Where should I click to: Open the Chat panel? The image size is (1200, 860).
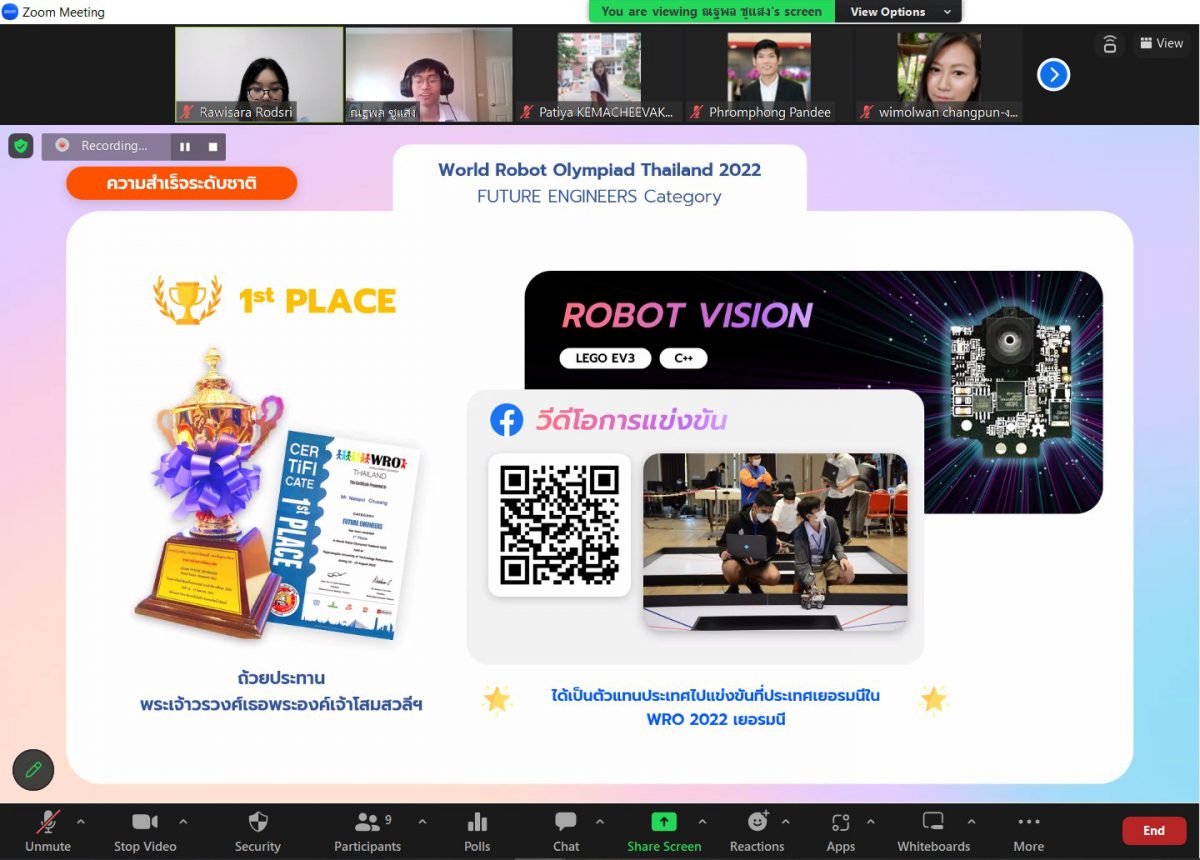coord(566,831)
